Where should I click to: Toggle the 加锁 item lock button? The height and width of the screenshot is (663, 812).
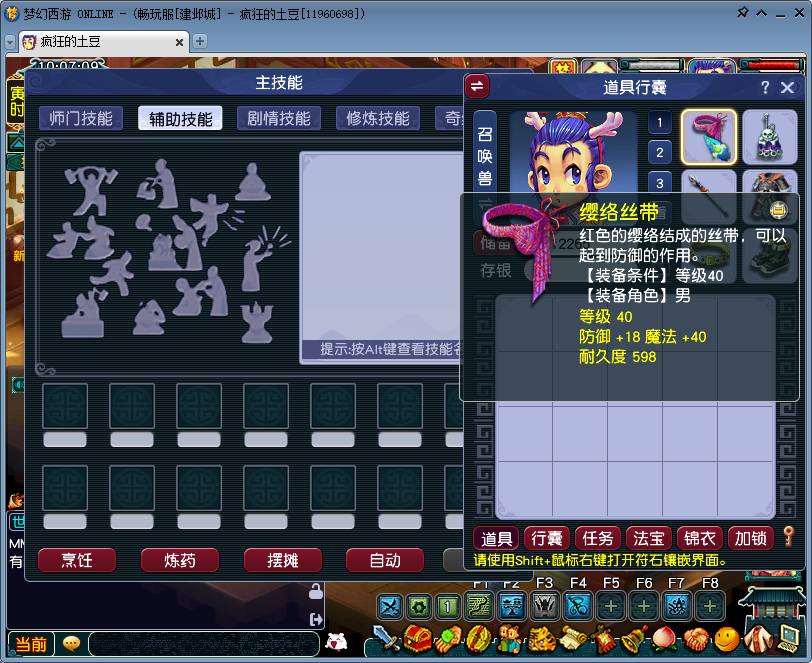click(x=751, y=538)
